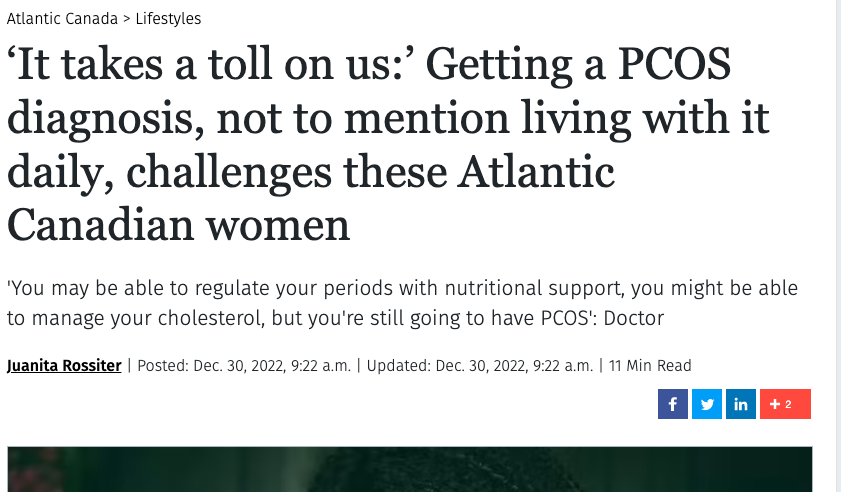
Task: Open the Lifestyles section breadcrumb
Action: tap(168, 19)
